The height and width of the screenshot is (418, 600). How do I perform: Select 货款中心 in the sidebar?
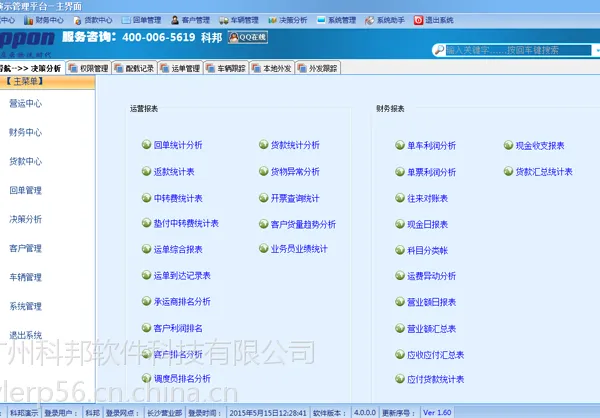tap(26, 161)
